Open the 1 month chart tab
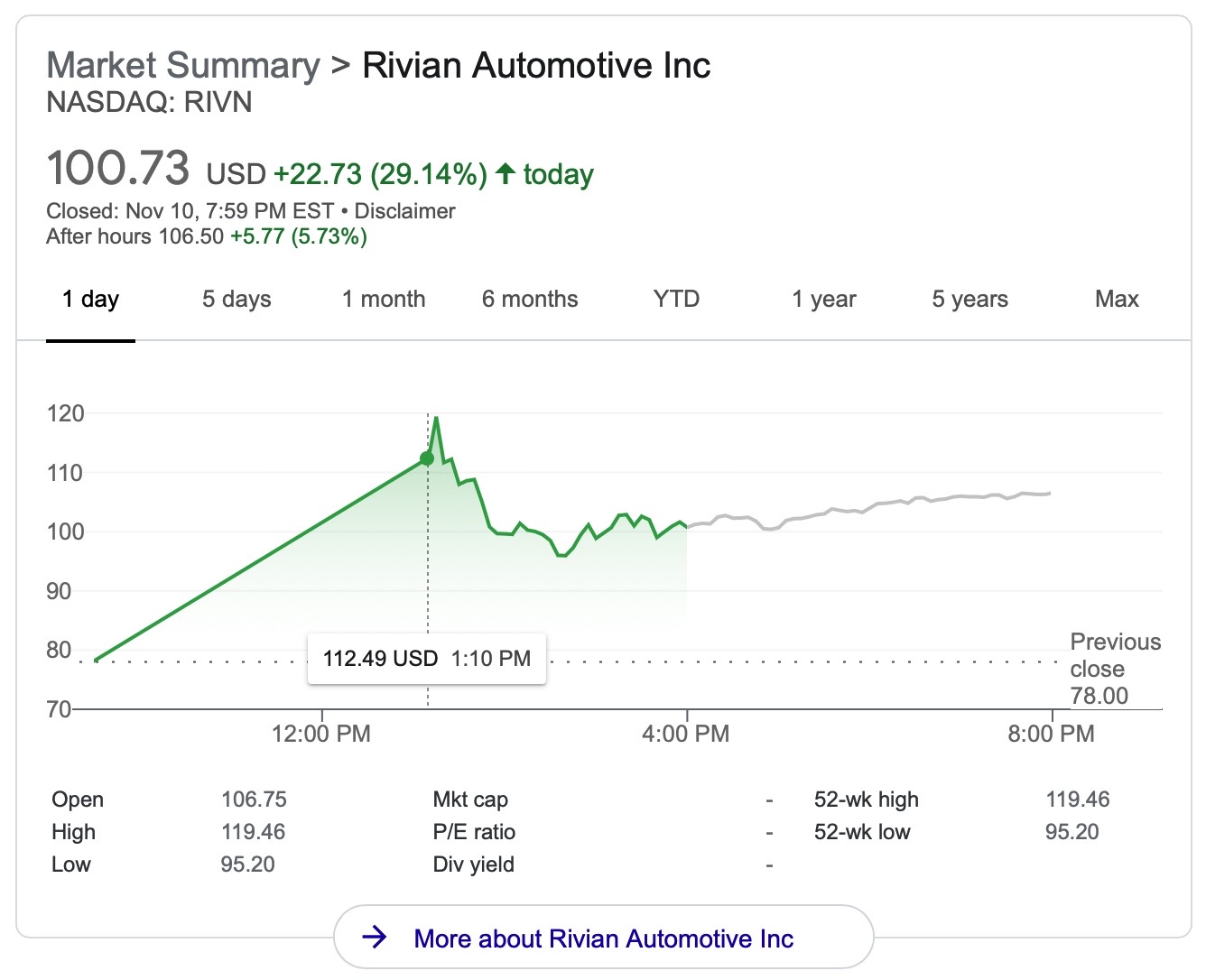This screenshot has width=1206, height=980. point(384,300)
